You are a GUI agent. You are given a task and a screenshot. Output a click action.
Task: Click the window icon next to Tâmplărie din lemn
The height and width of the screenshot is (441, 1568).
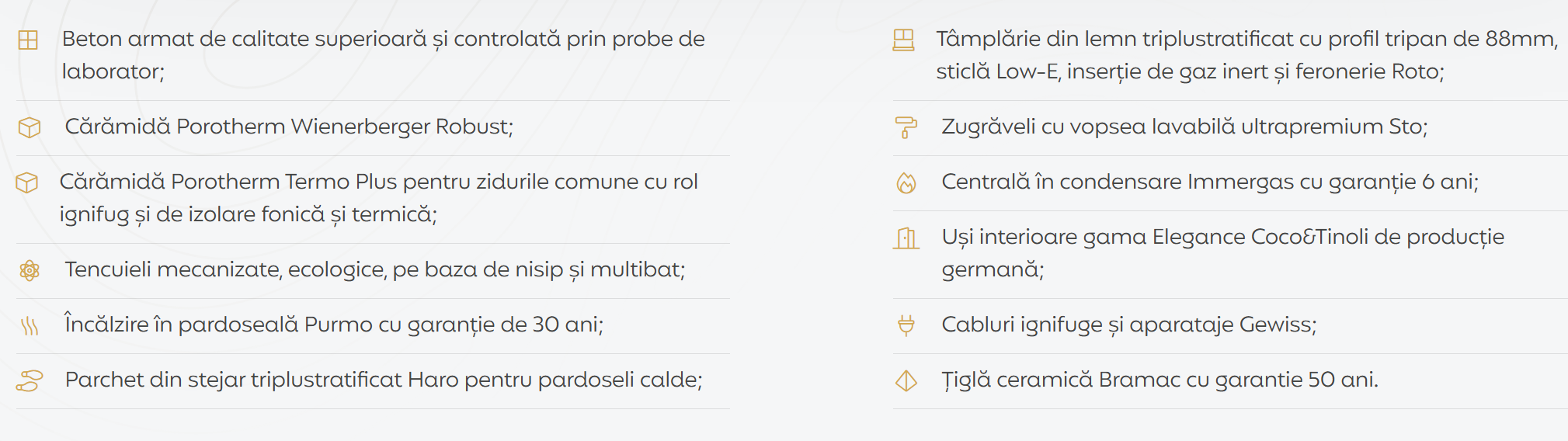[904, 40]
